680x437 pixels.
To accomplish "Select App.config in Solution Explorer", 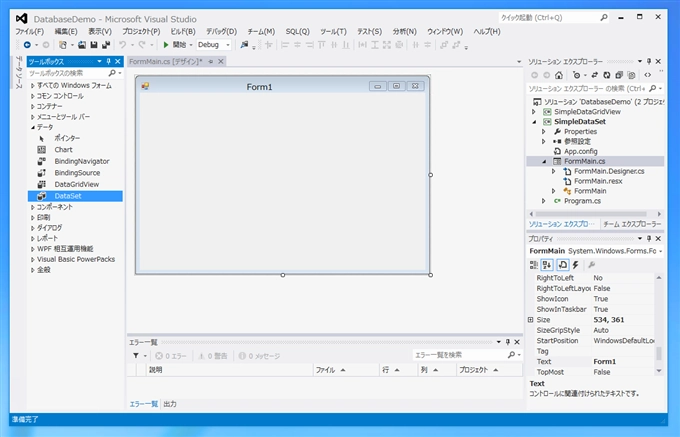I will pos(580,151).
